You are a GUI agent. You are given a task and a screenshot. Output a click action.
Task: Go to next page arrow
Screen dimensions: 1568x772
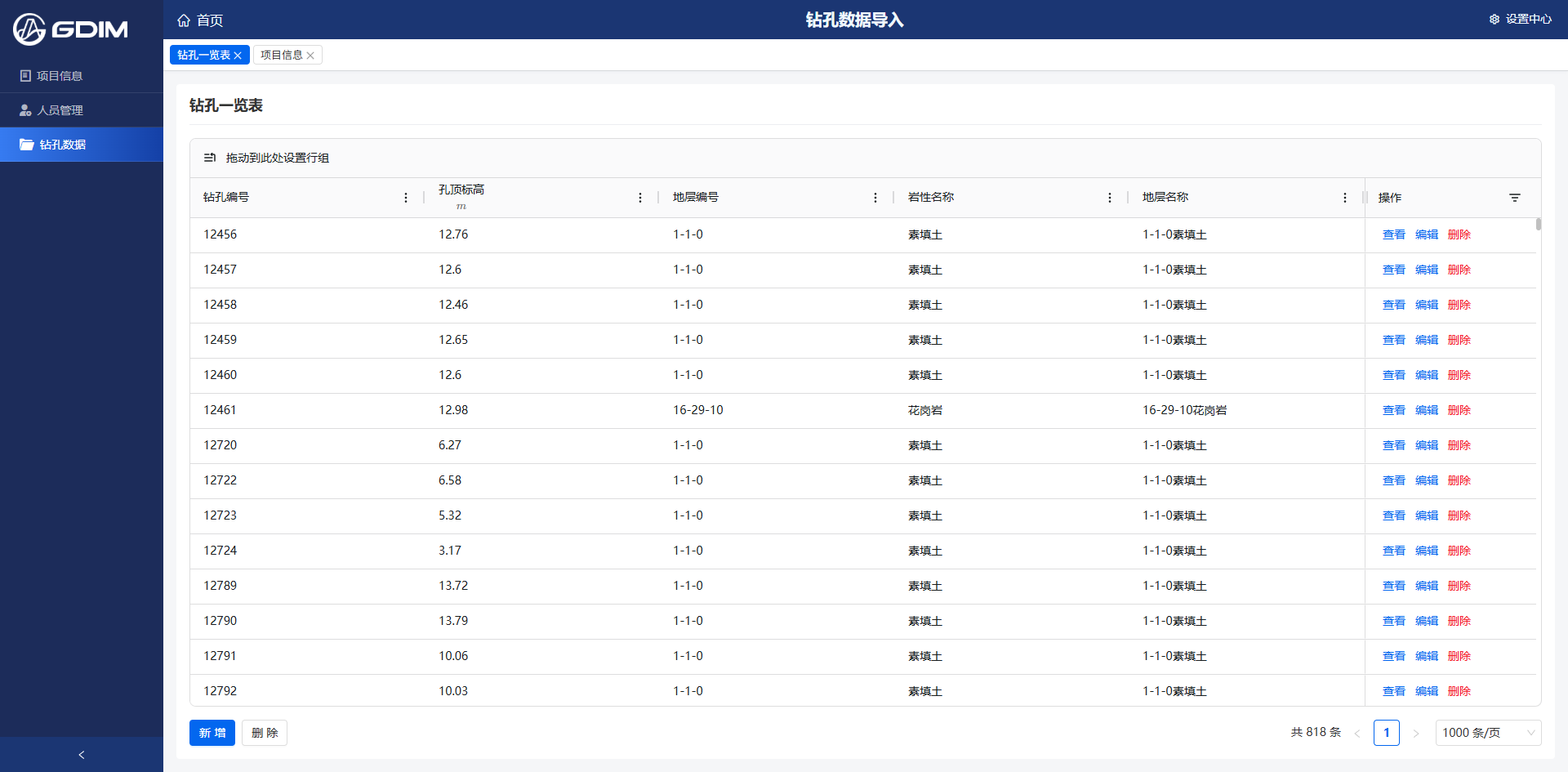[1416, 733]
